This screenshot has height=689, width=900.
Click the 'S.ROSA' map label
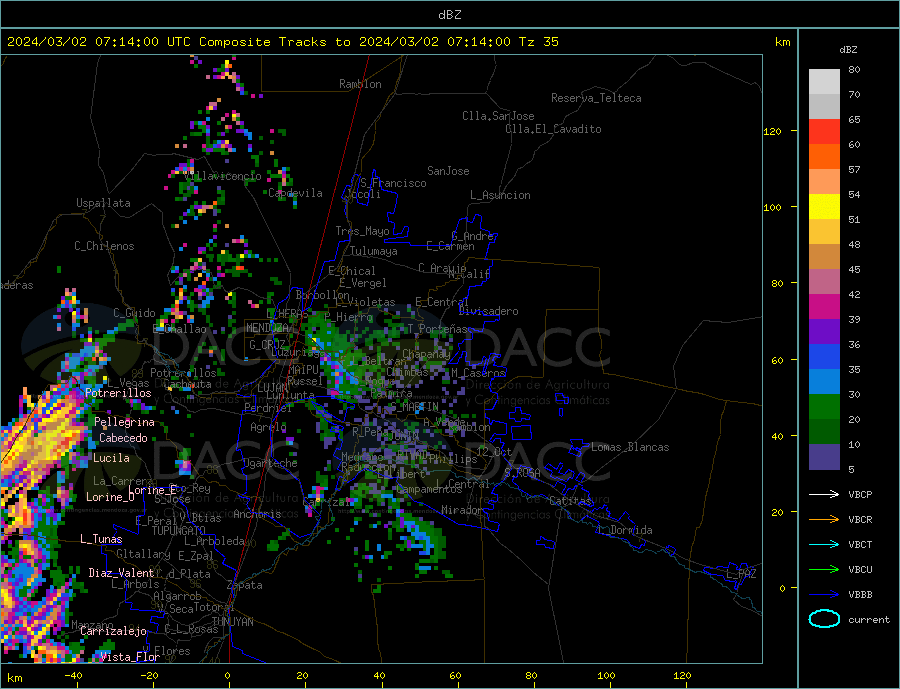point(522,473)
